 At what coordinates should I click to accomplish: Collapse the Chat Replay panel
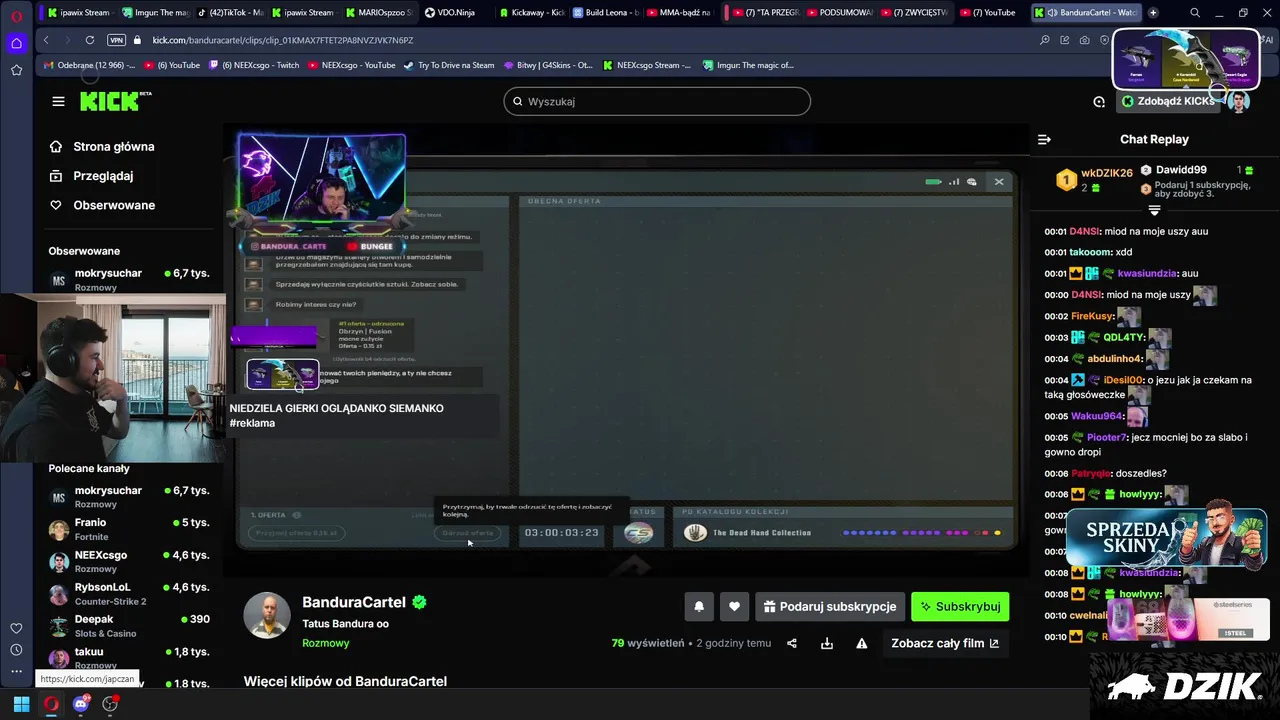pos(1044,139)
